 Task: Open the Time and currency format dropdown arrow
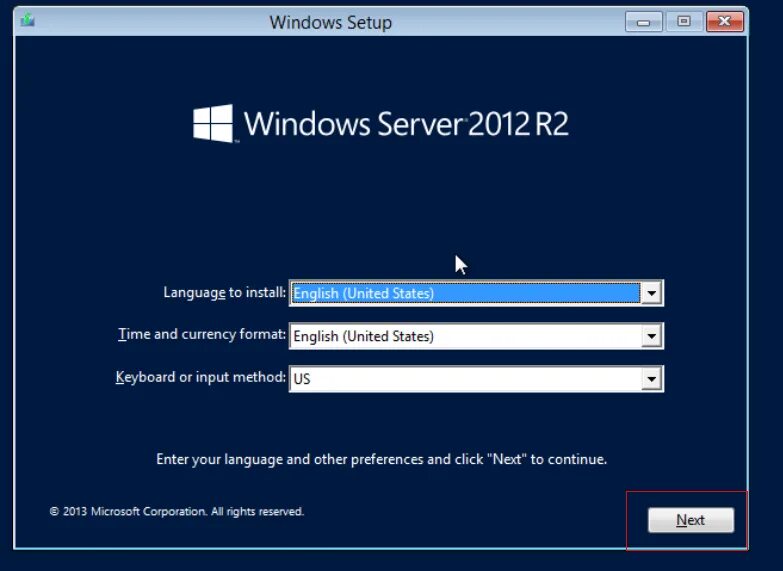click(651, 336)
